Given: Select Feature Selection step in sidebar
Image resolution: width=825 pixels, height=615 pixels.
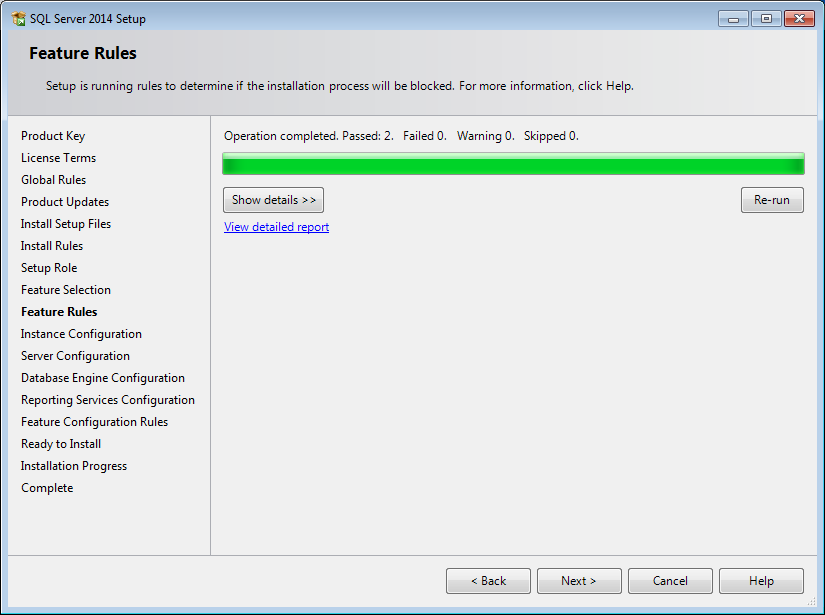Looking at the screenshot, I should click(66, 290).
